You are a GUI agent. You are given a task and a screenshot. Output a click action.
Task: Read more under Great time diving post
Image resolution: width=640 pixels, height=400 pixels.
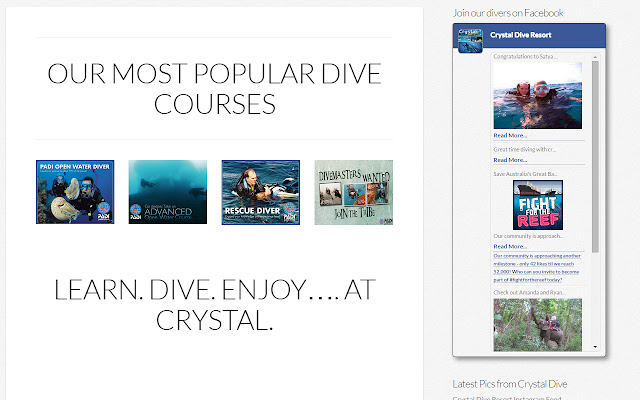coord(510,160)
